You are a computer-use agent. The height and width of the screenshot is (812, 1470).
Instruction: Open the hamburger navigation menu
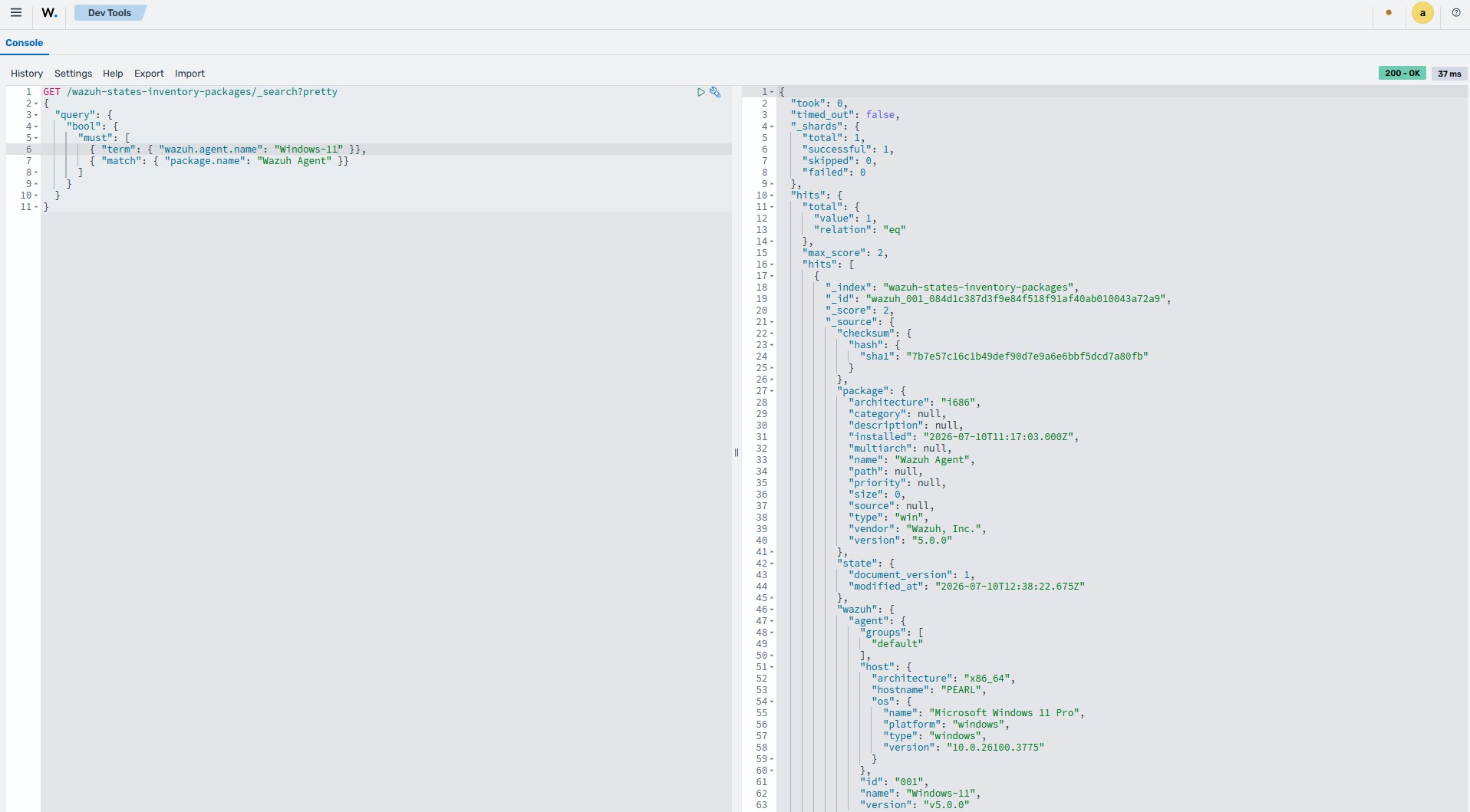pos(15,12)
